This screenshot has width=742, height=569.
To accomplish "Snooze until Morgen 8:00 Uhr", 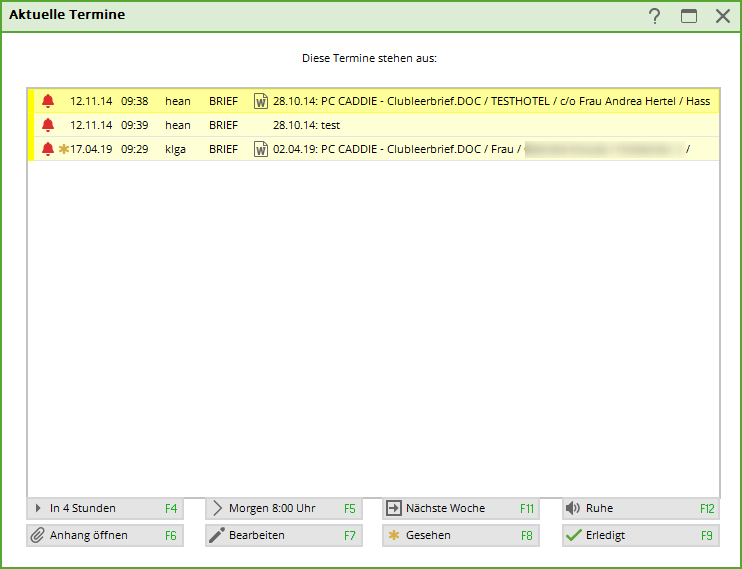I will click(283, 508).
